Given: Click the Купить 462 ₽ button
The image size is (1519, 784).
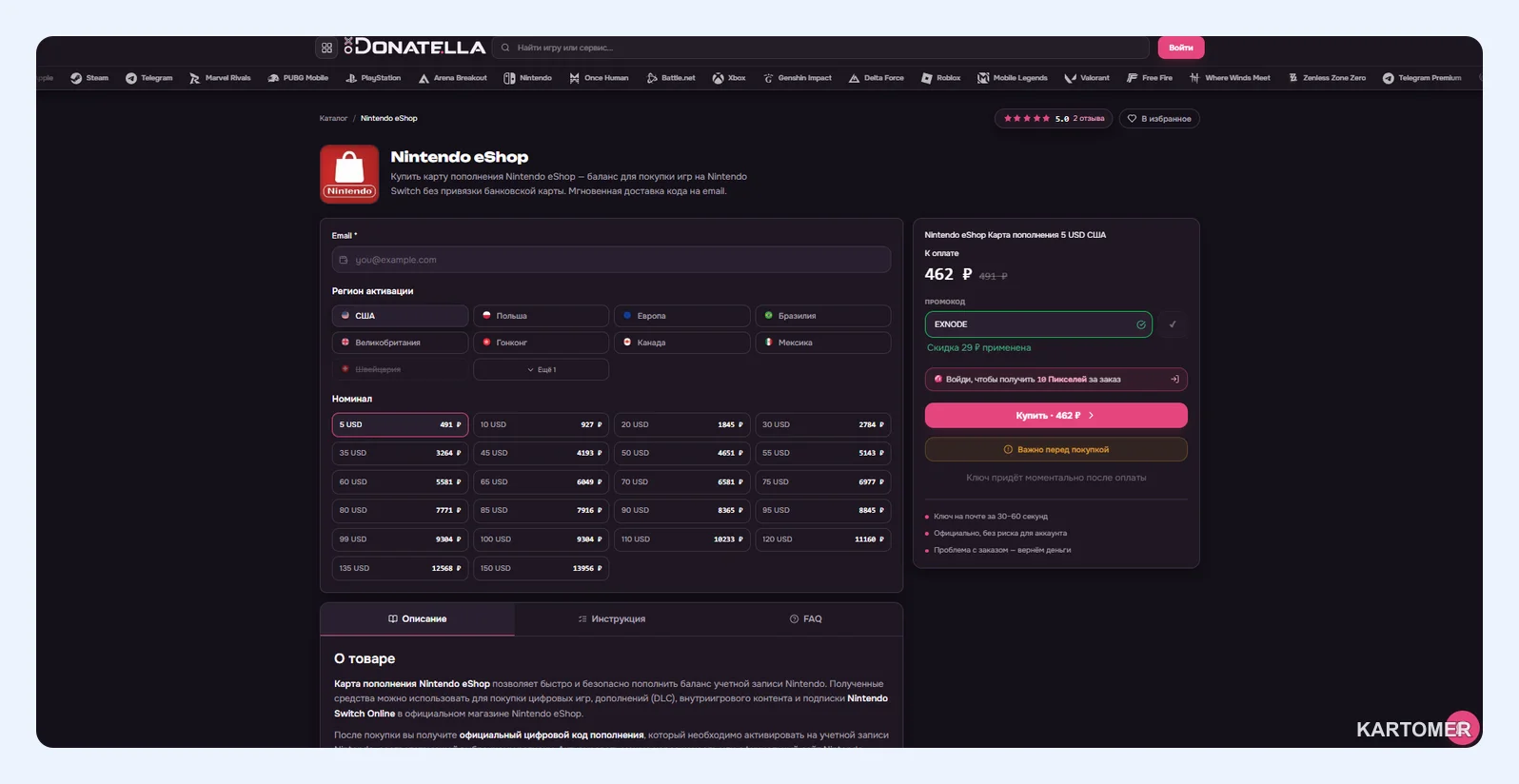Looking at the screenshot, I should point(1055,416).
